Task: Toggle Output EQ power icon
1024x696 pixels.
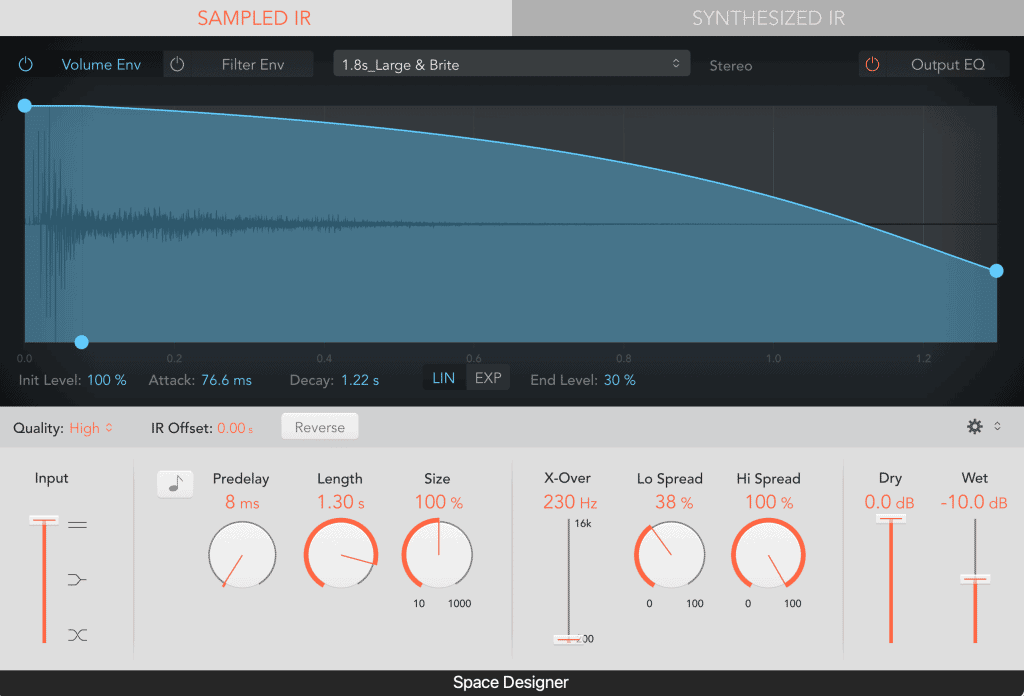Action: tap(872, 64)
